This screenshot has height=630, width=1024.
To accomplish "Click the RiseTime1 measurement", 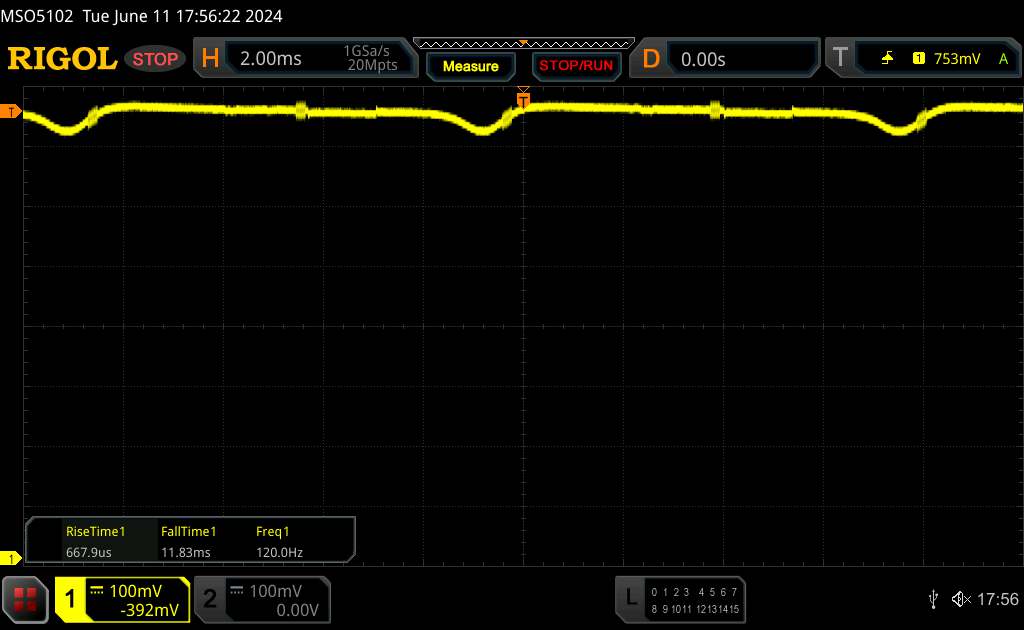I will tap(95, 531).
